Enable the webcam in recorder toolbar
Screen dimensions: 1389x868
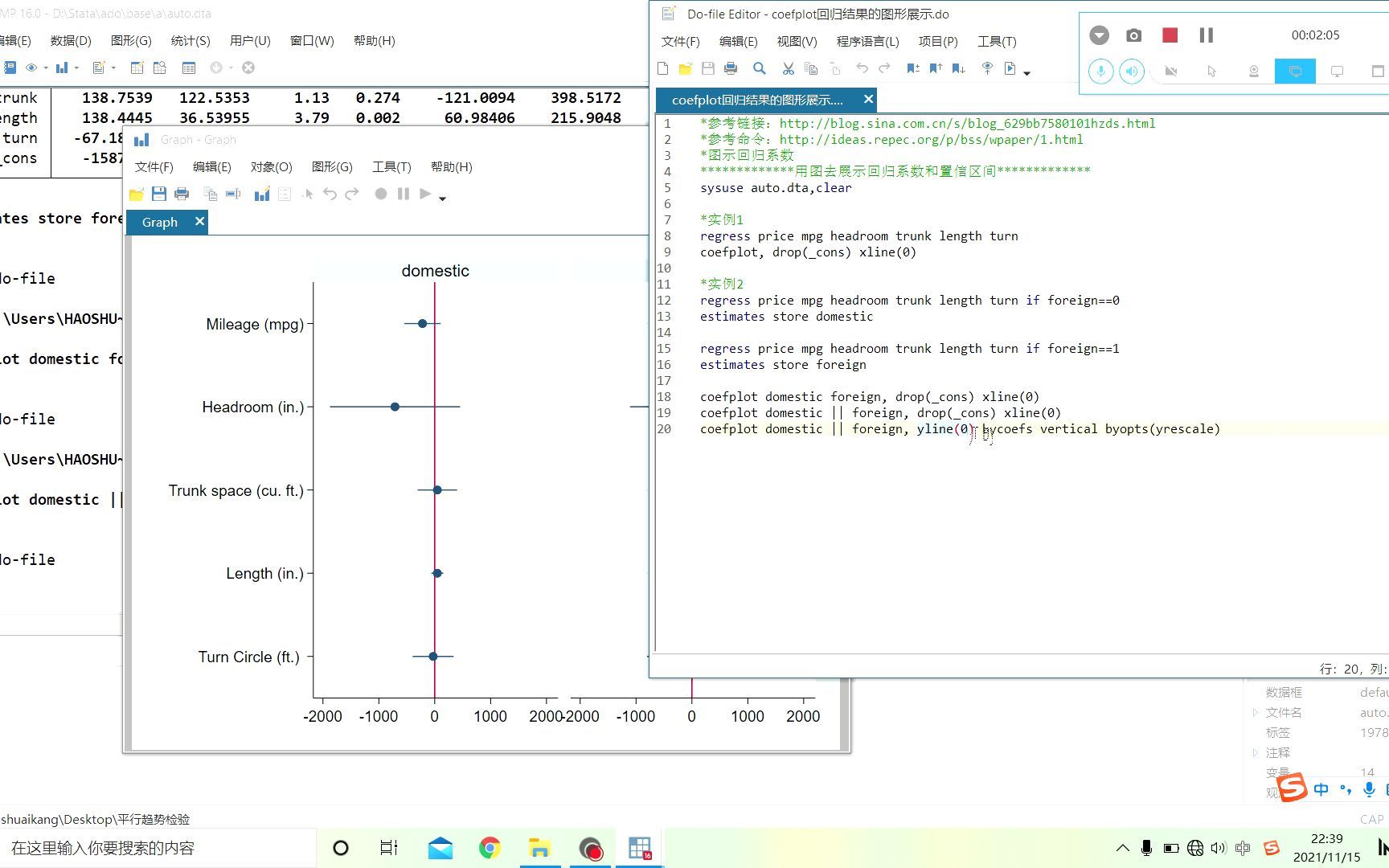(x=1171, y=72)
